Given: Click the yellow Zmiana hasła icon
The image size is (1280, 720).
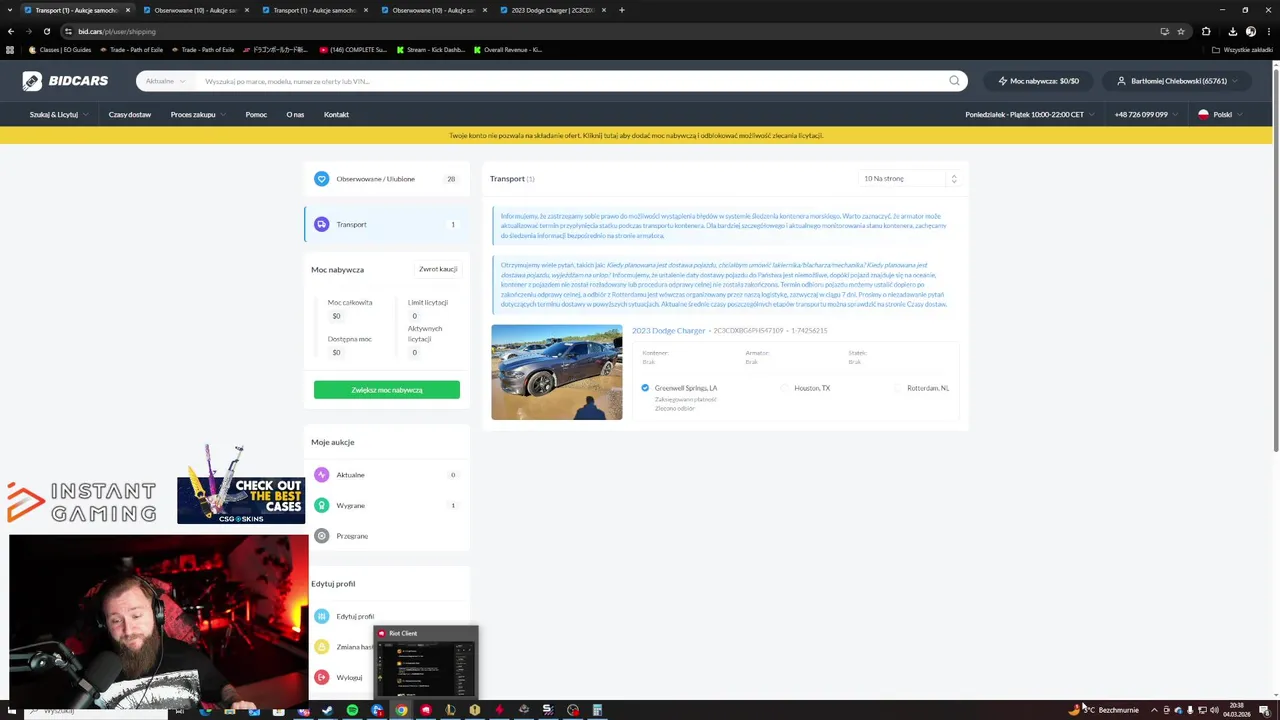Looking at the screenshot, I should [321, 647].
